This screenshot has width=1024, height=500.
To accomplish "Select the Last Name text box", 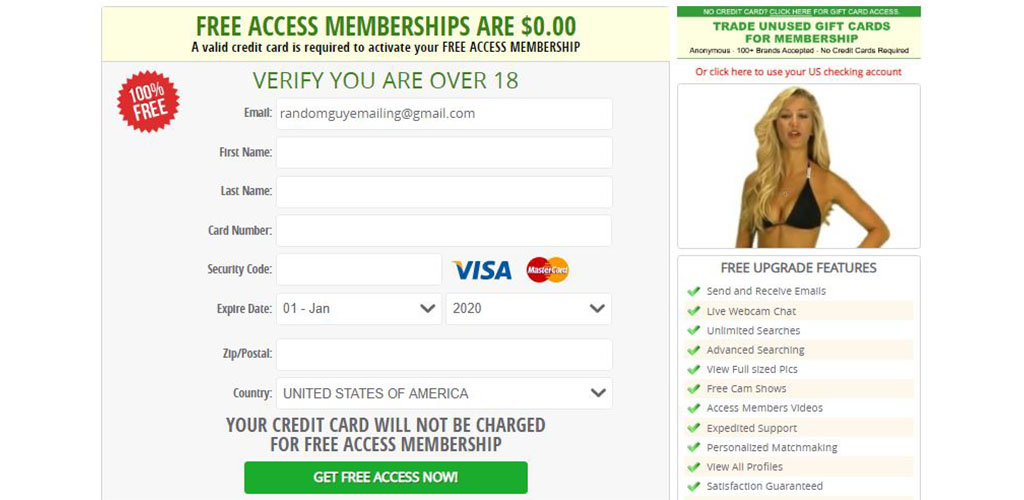I will [444, 192].
